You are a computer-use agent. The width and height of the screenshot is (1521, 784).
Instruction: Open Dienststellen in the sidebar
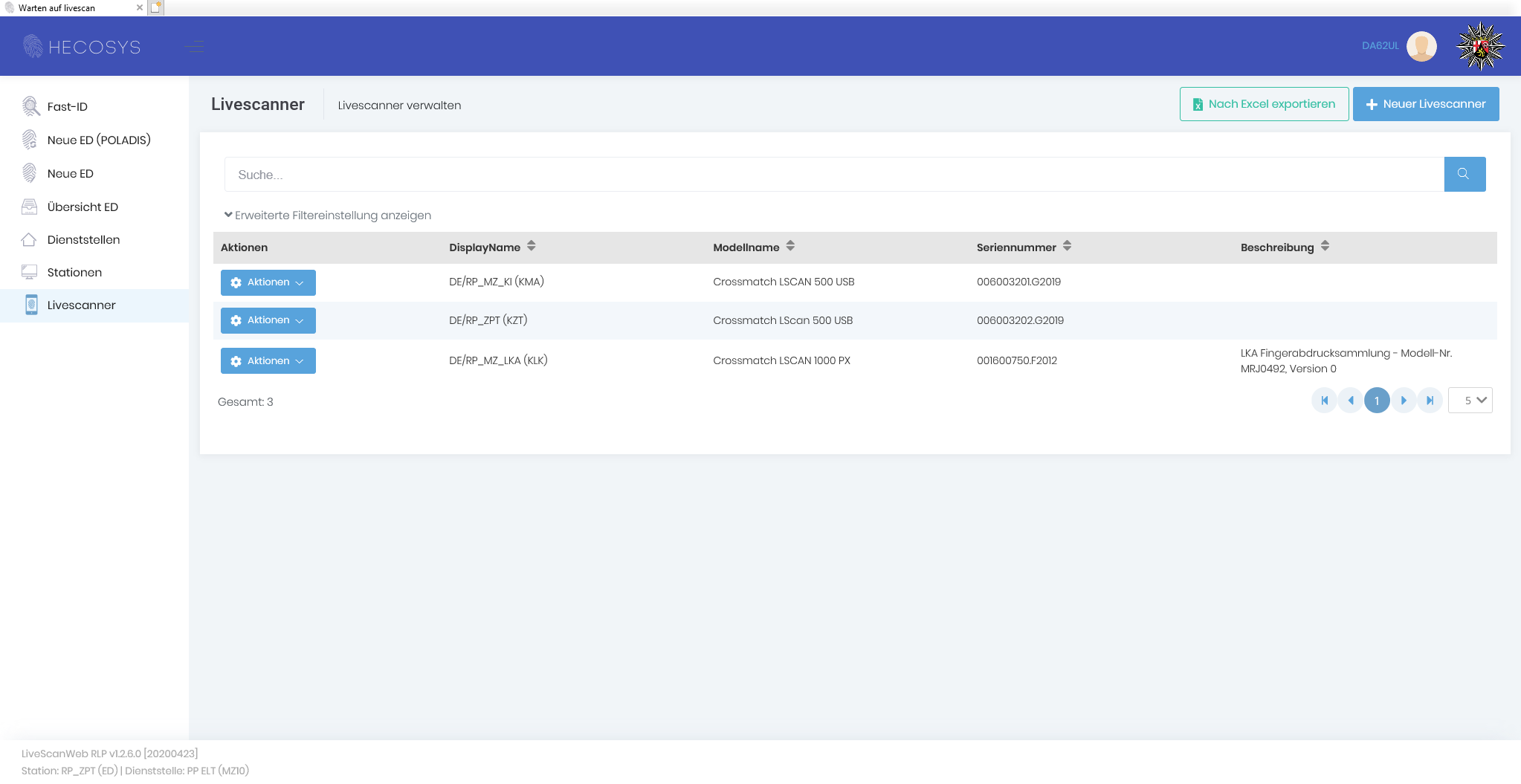(x=83, y=240)
